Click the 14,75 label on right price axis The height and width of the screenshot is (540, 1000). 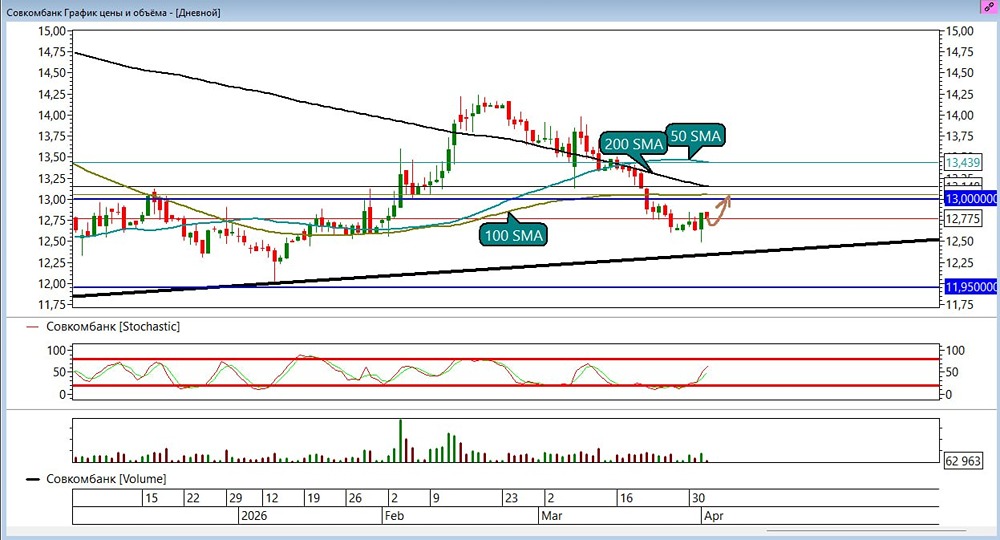960,52
